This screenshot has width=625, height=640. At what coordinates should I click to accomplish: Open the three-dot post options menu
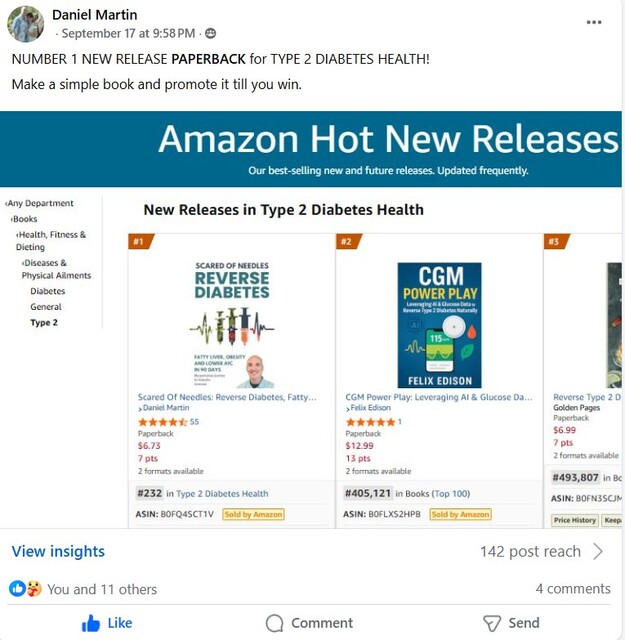[594, 22]
